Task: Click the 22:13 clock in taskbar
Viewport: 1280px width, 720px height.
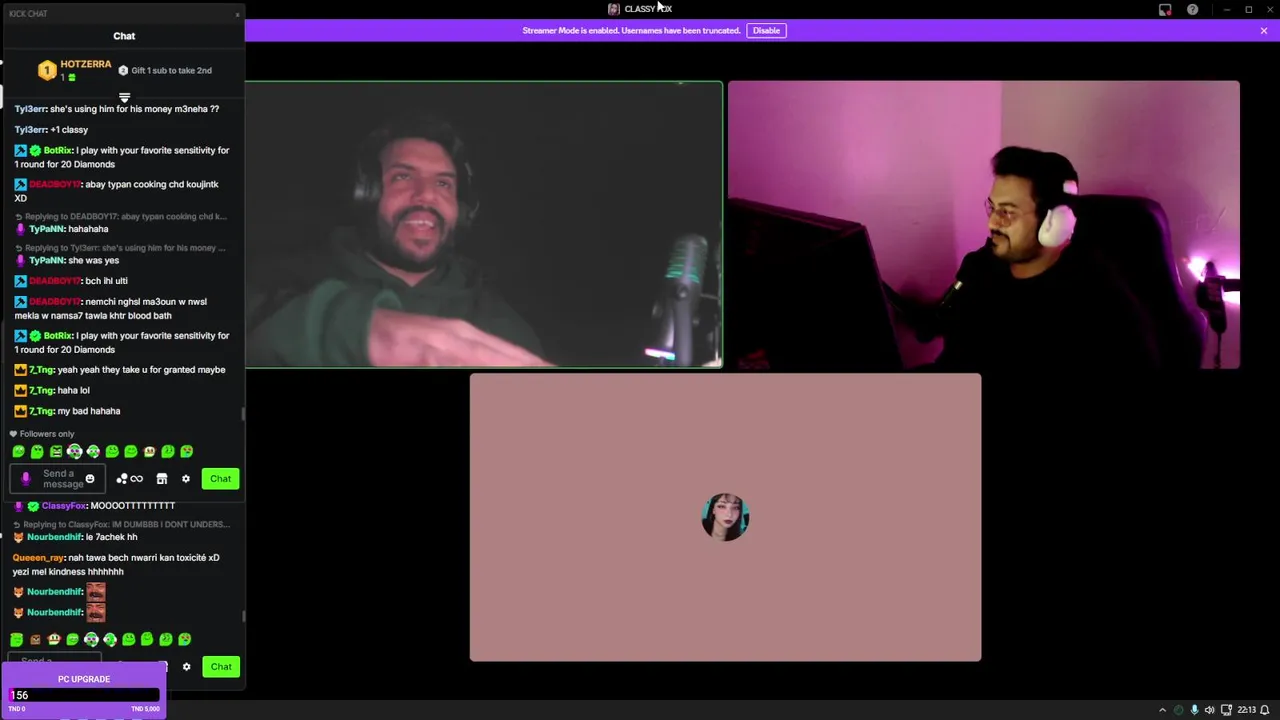Action: click(1247, 710)
